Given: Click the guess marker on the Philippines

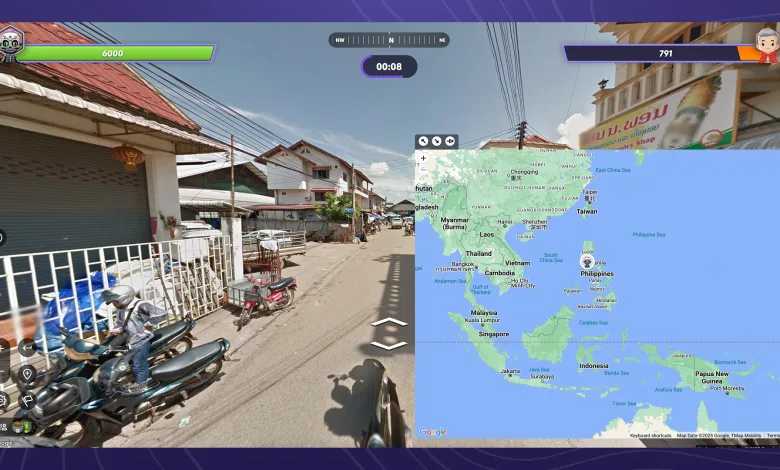Looking at the screenshot, I should [x=587, y=261].
